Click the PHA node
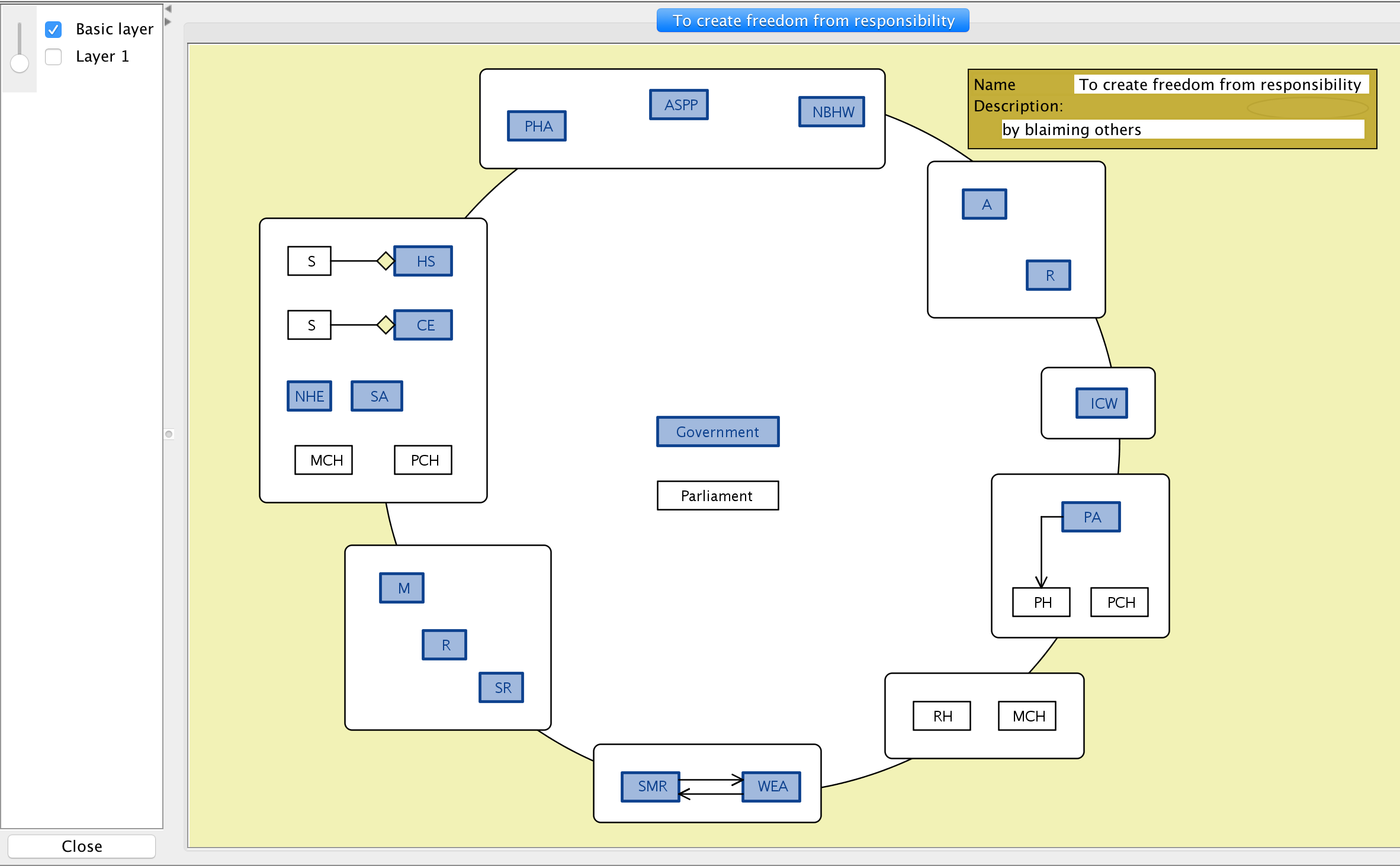 (x=537, y=126)
